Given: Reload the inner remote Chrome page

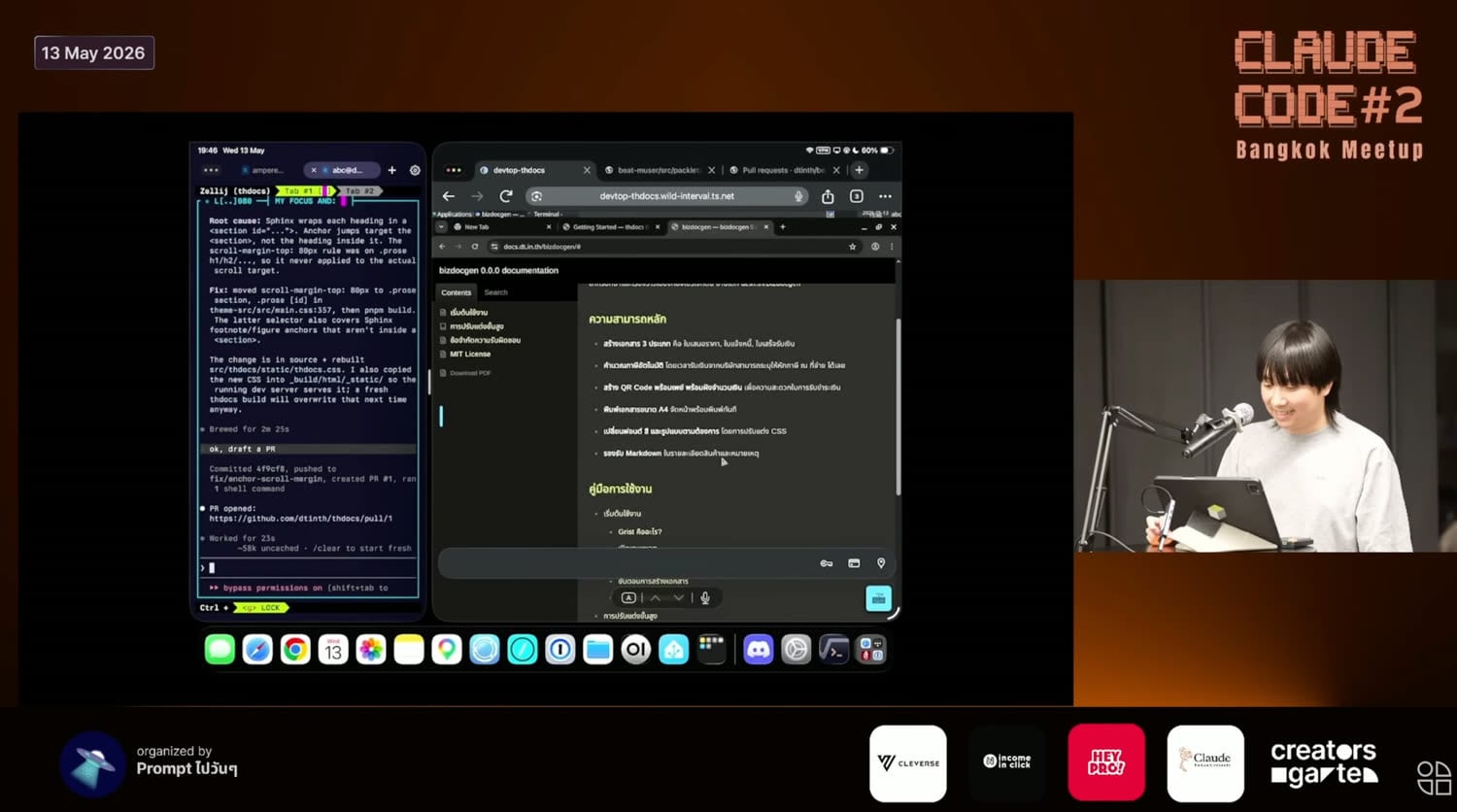Looking at the screenshot, I should (475, 247).
